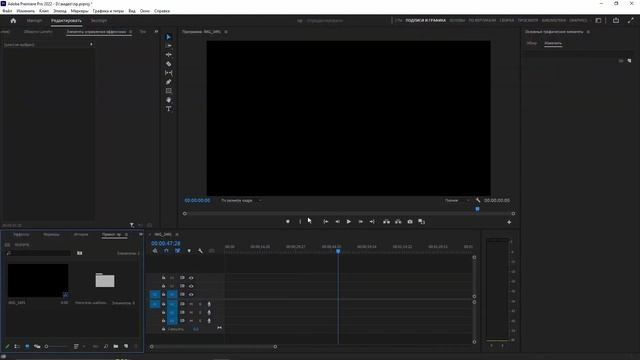The width and height of the screenshot is (640, 360).
Task: Add marker in Program monitor controls
Action: point(288,222)
